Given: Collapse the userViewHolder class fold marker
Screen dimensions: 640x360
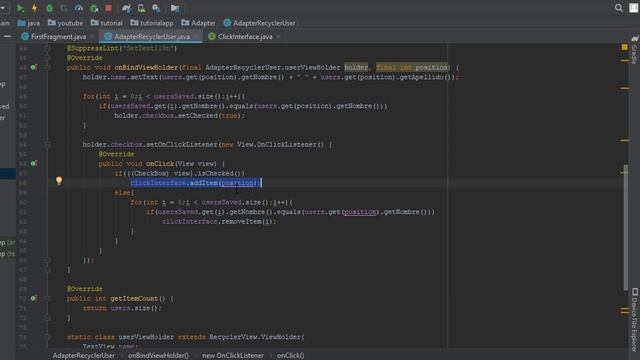Looking at the screenshot, I should tap(47, 337).
